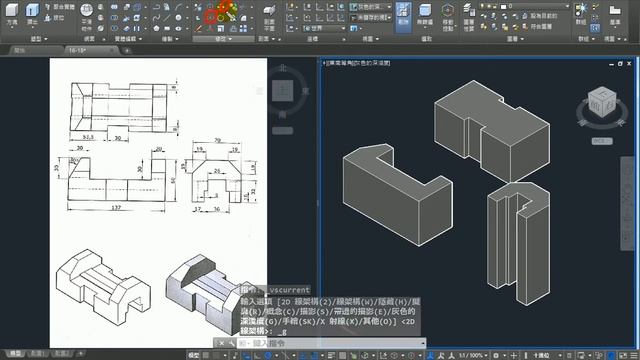The height and width of the screenshot is (360, 640).
Task: Open the annotation scale 1:1/100% dropdown
Action: 473,356
